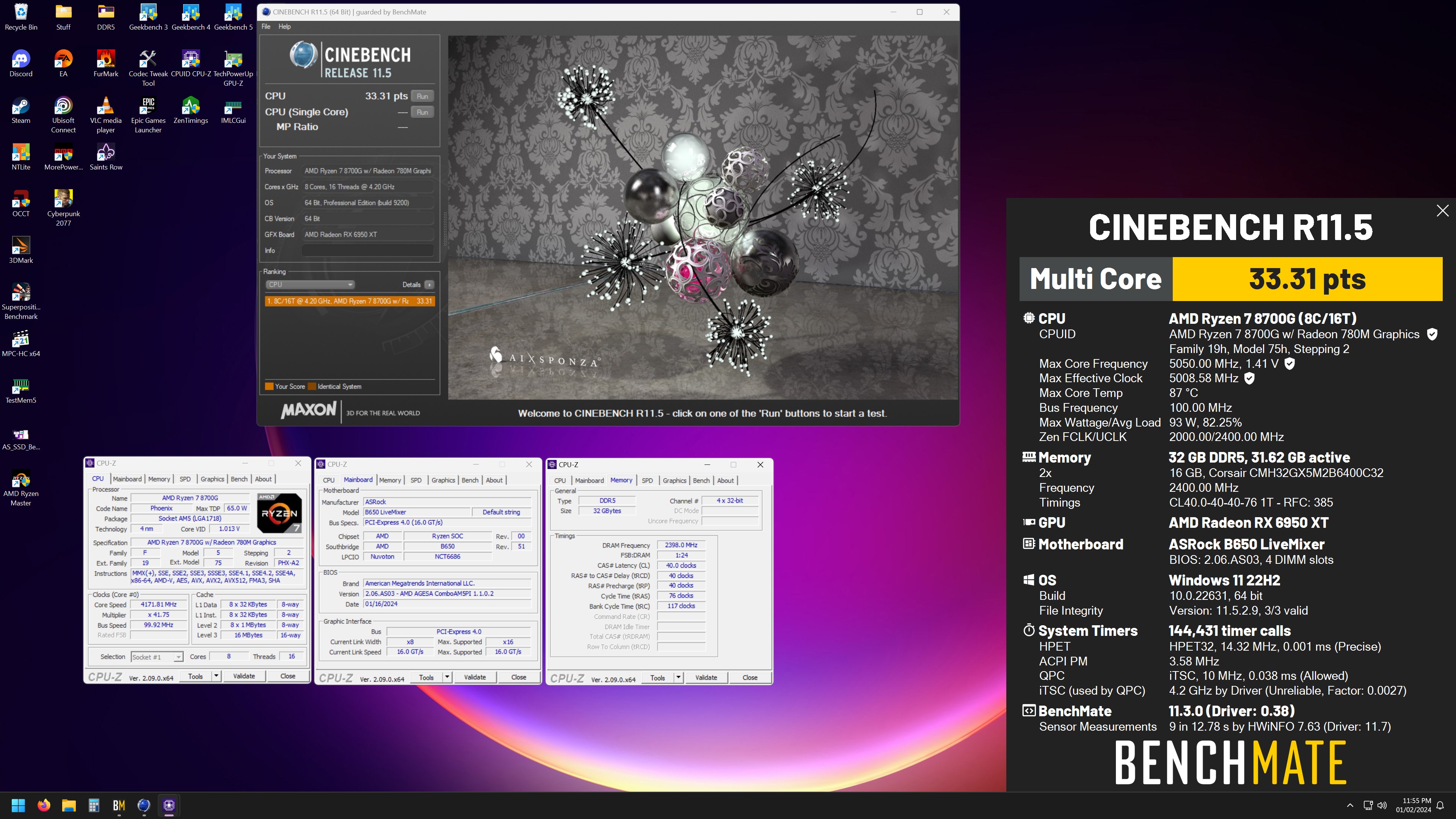This screenshot has width=1456, height=819.
Task: Run the CPU Single Core test
Action: [x=422, y=112]
